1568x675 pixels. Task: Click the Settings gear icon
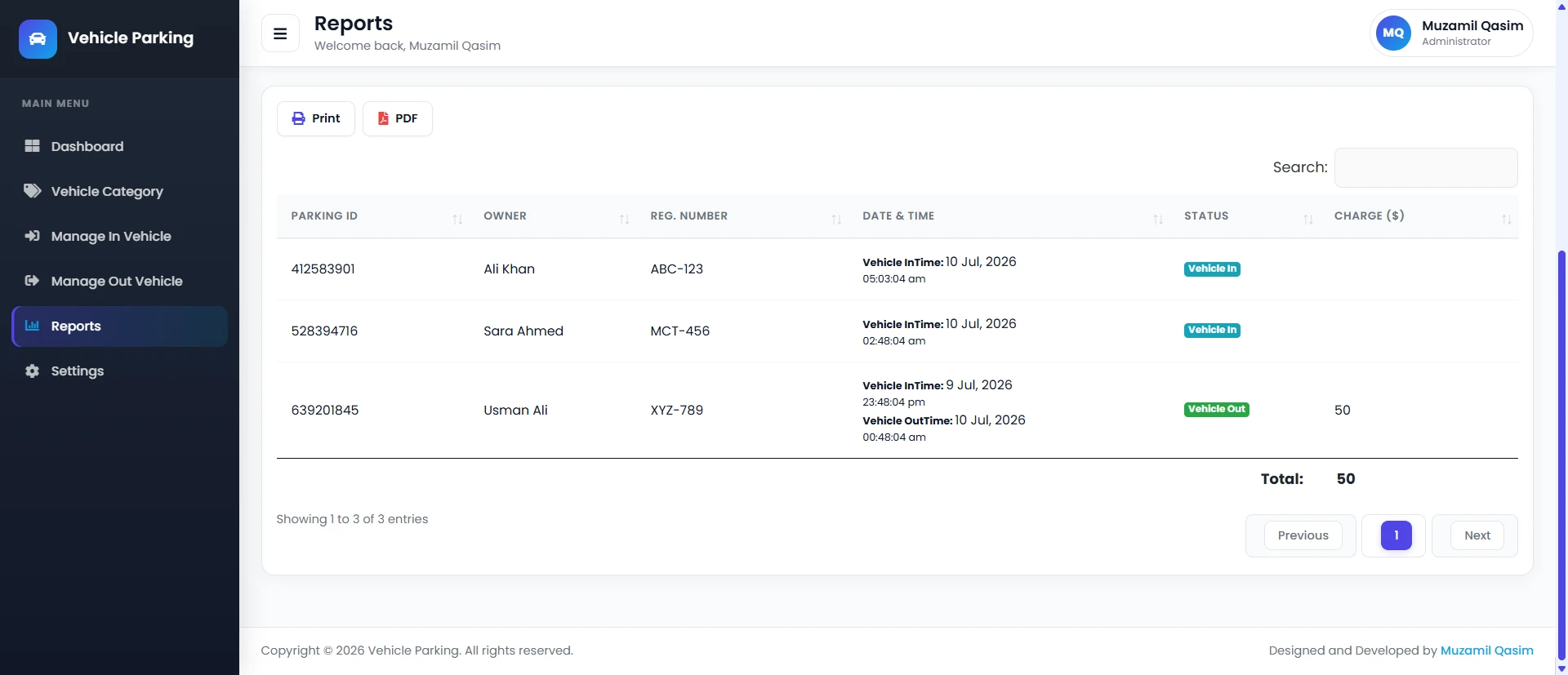(x=32, y=371)
